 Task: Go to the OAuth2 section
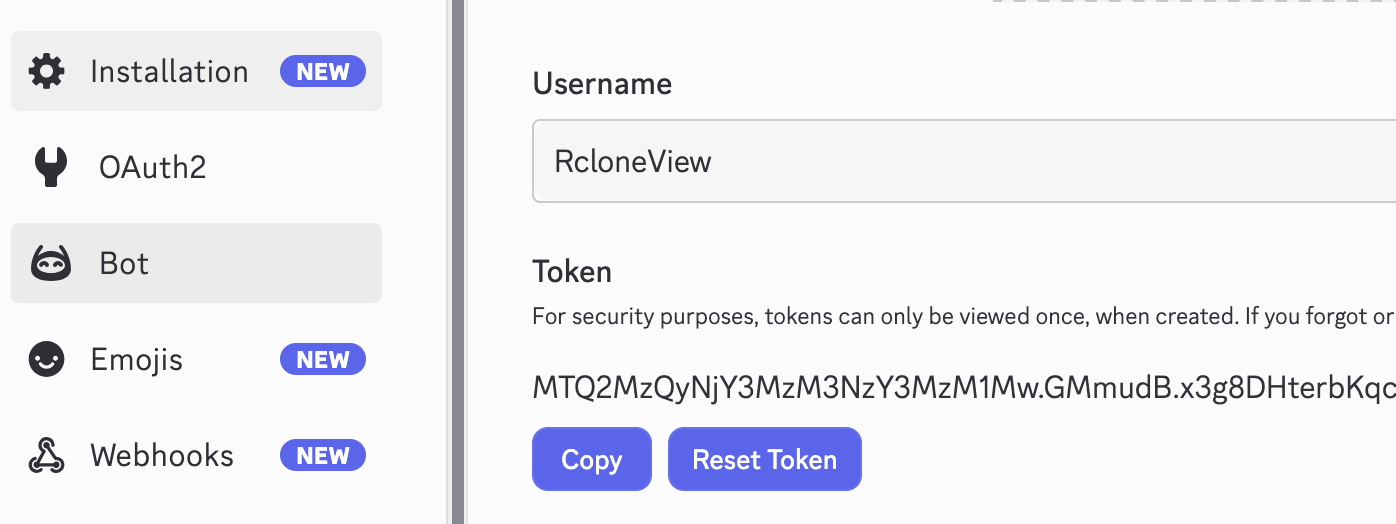pyautogui.click(x=152, y=167)
